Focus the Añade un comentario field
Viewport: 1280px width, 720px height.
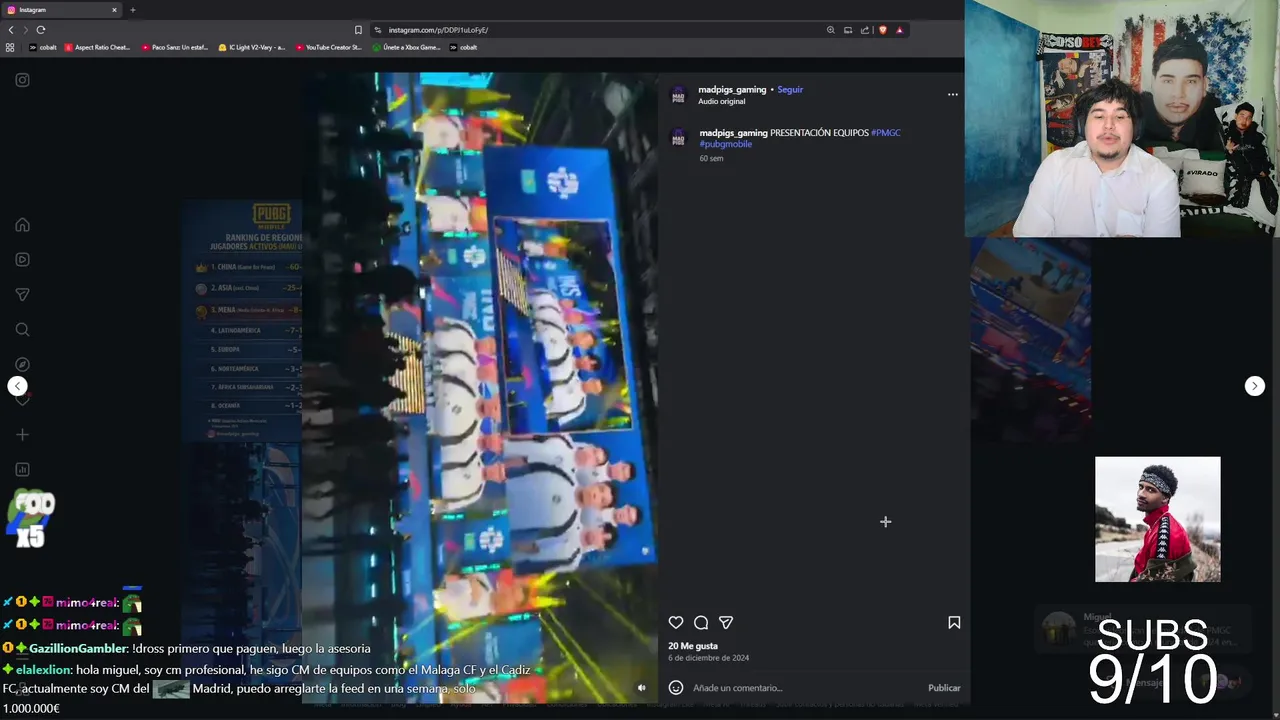tap(805, 688)
